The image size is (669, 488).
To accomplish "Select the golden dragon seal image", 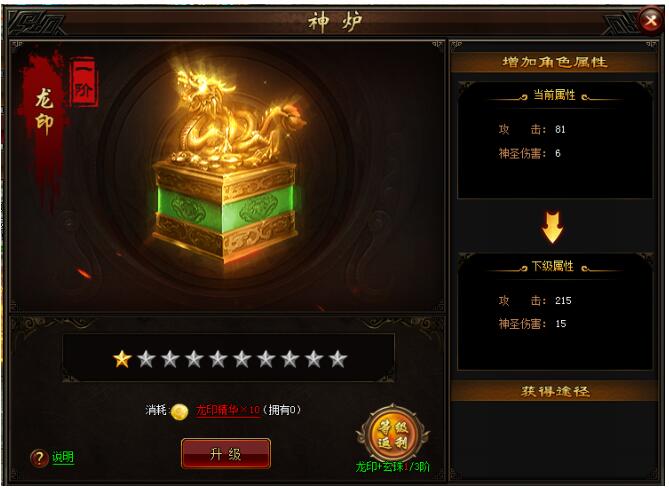I will point(226,168).
